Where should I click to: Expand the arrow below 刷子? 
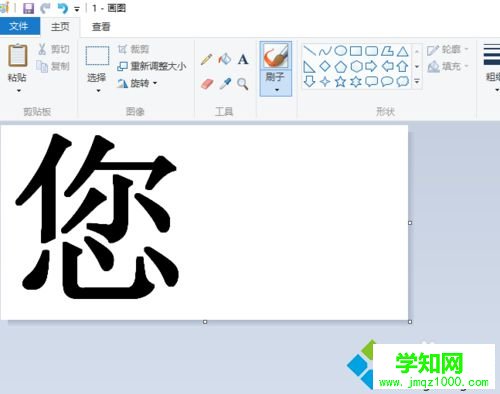coord(277,90)
